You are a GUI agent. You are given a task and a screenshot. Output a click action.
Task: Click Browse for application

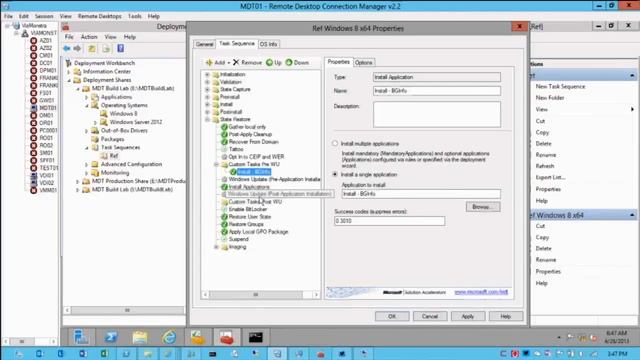tap(483, 207)
